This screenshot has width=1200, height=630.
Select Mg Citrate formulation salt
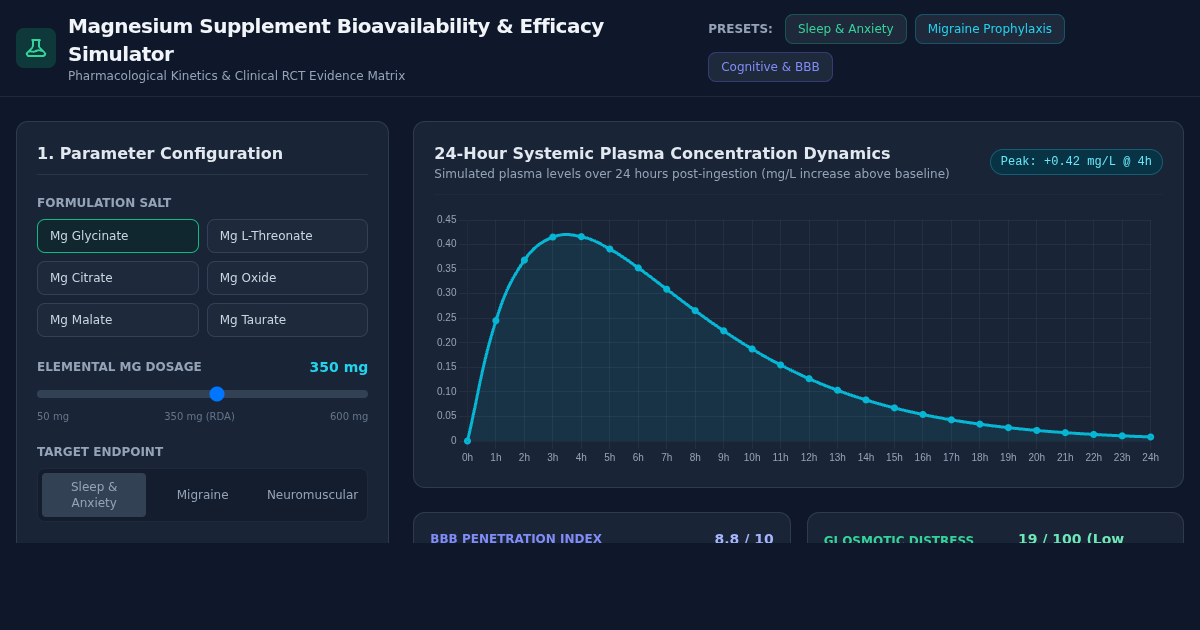(118, 278)
